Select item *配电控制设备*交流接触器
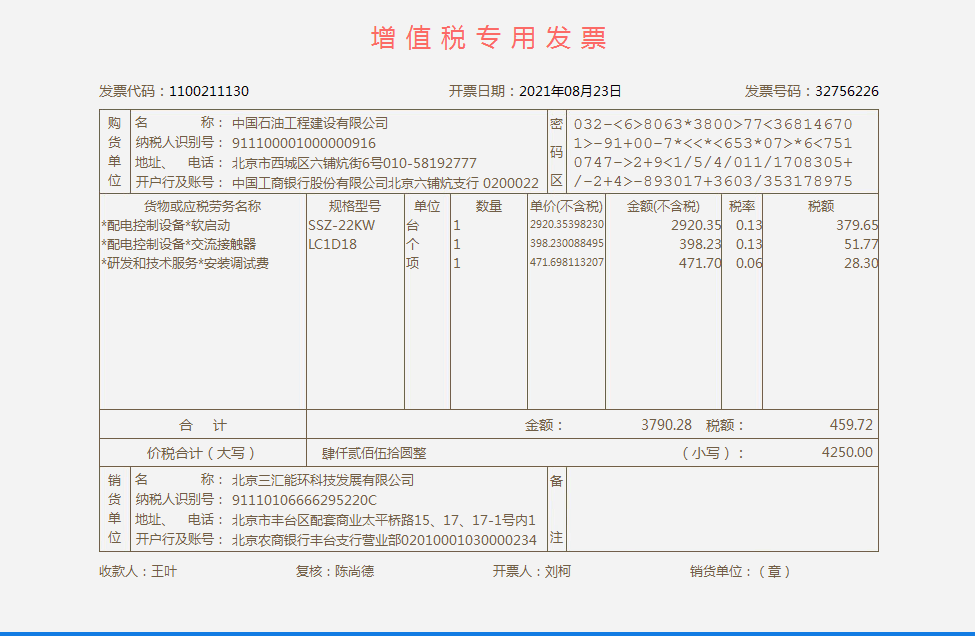 (179, 244)
